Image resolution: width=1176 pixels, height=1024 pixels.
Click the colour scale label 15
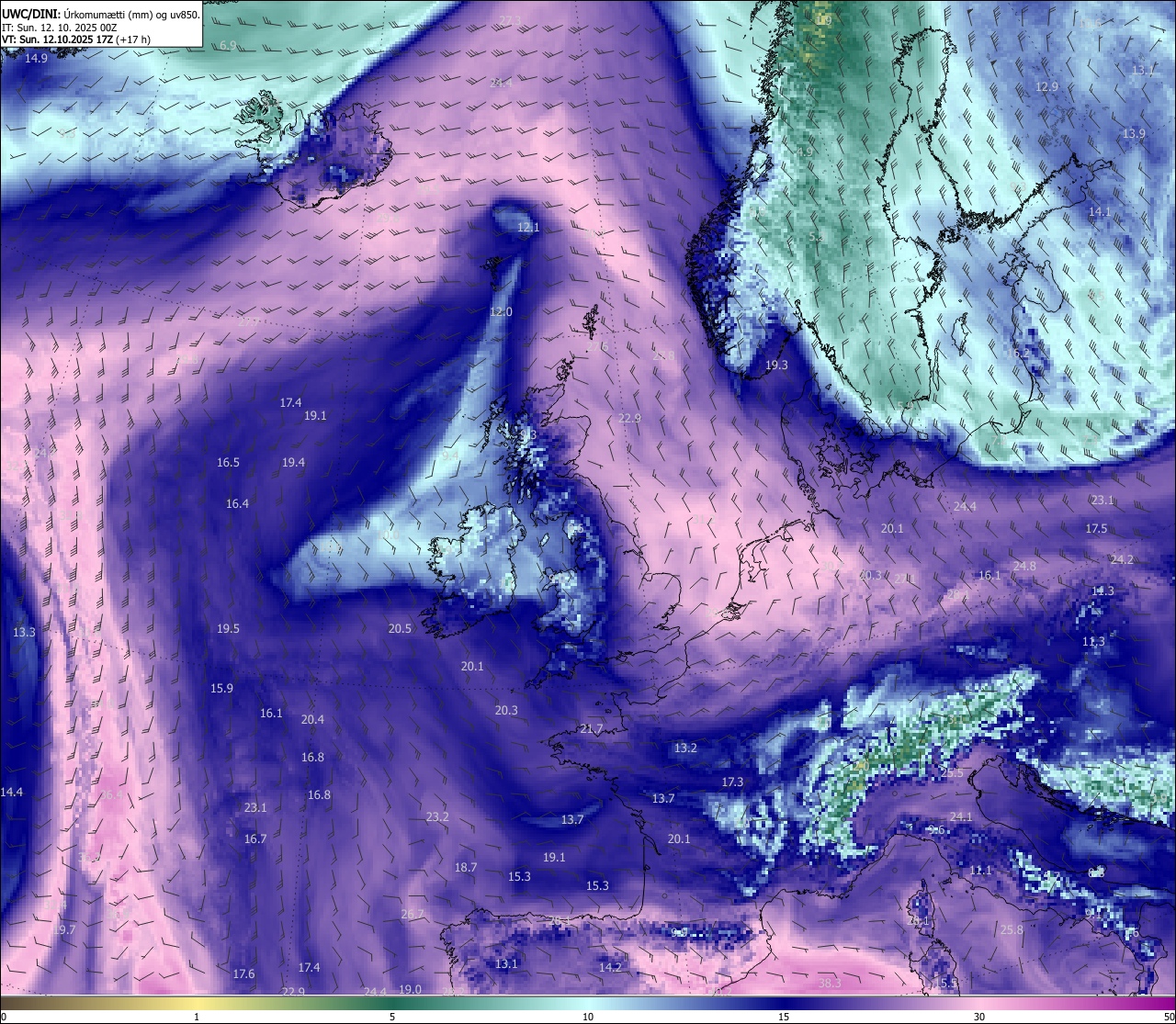[x=784, y=1017]
